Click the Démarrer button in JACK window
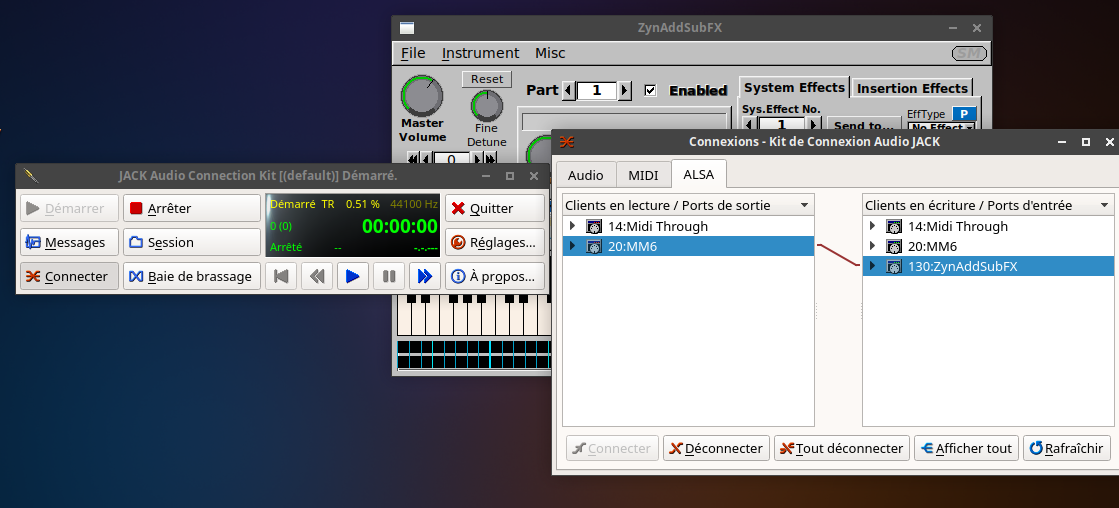 coord(69,208)
